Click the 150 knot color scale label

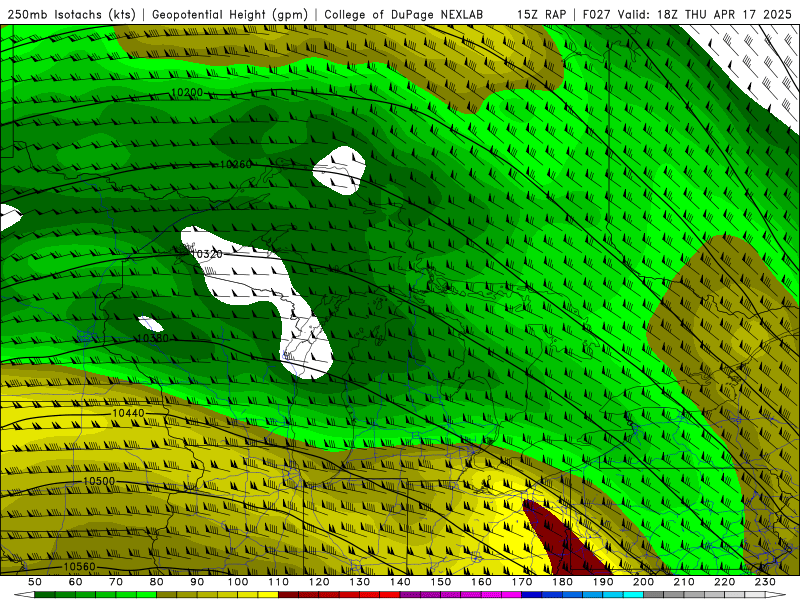point(441,582)
